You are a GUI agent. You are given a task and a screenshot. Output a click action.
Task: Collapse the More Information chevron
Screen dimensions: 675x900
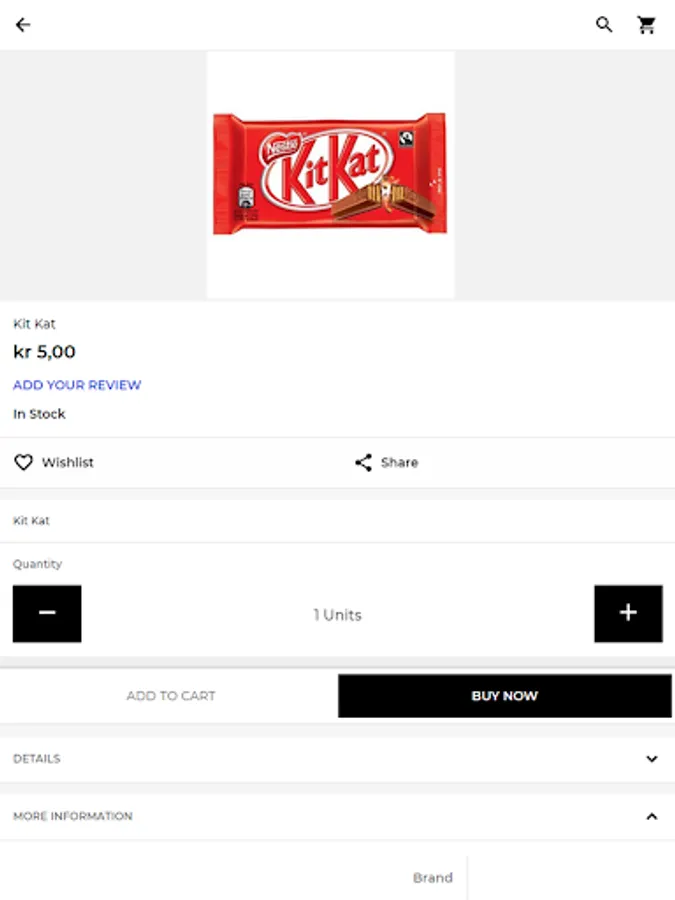click(x=651, y=816)
